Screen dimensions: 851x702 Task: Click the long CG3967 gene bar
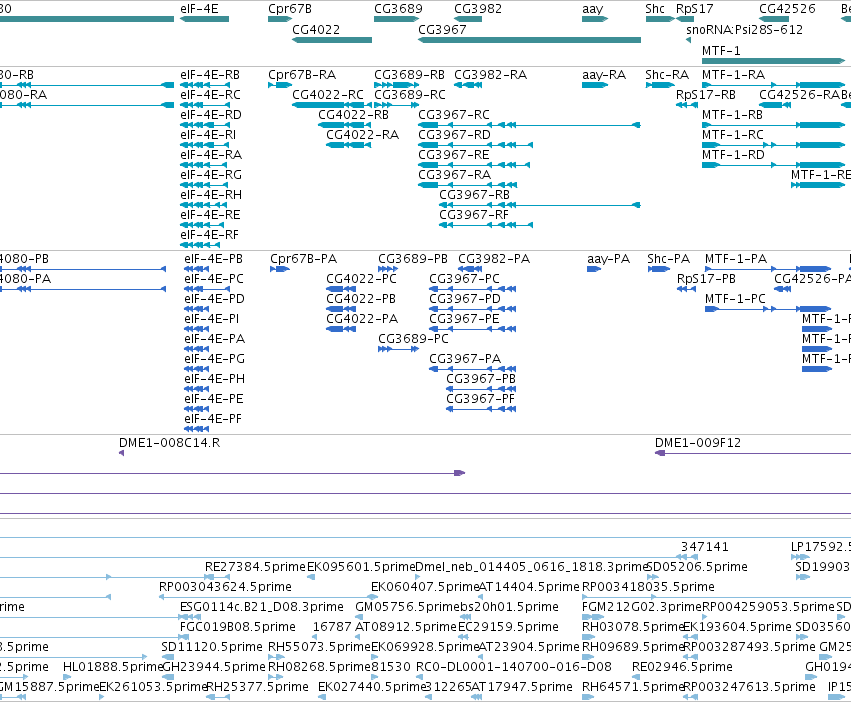click(x=530, y=40)
